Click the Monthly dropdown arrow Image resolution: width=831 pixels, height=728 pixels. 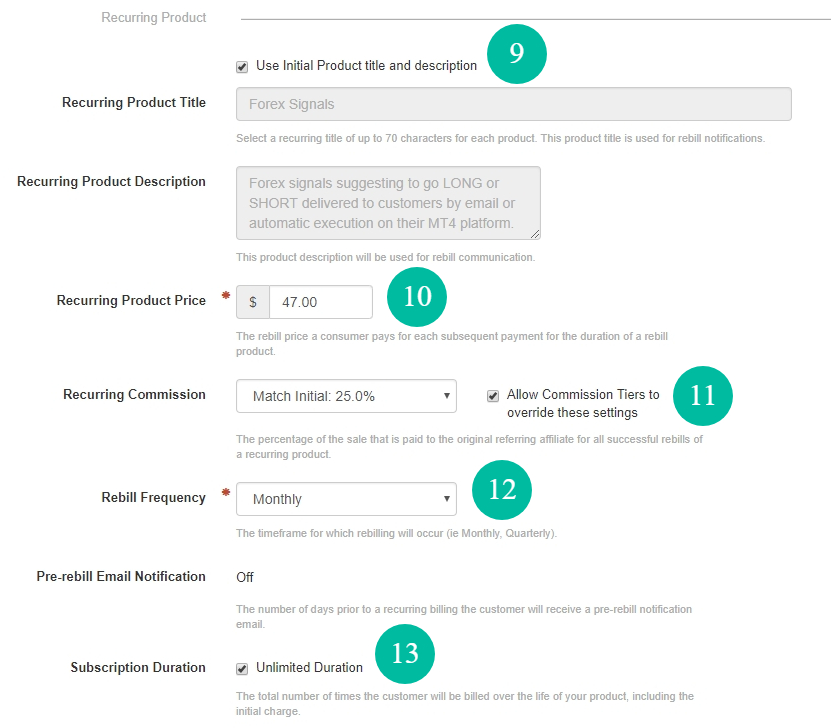pos(446,499)
